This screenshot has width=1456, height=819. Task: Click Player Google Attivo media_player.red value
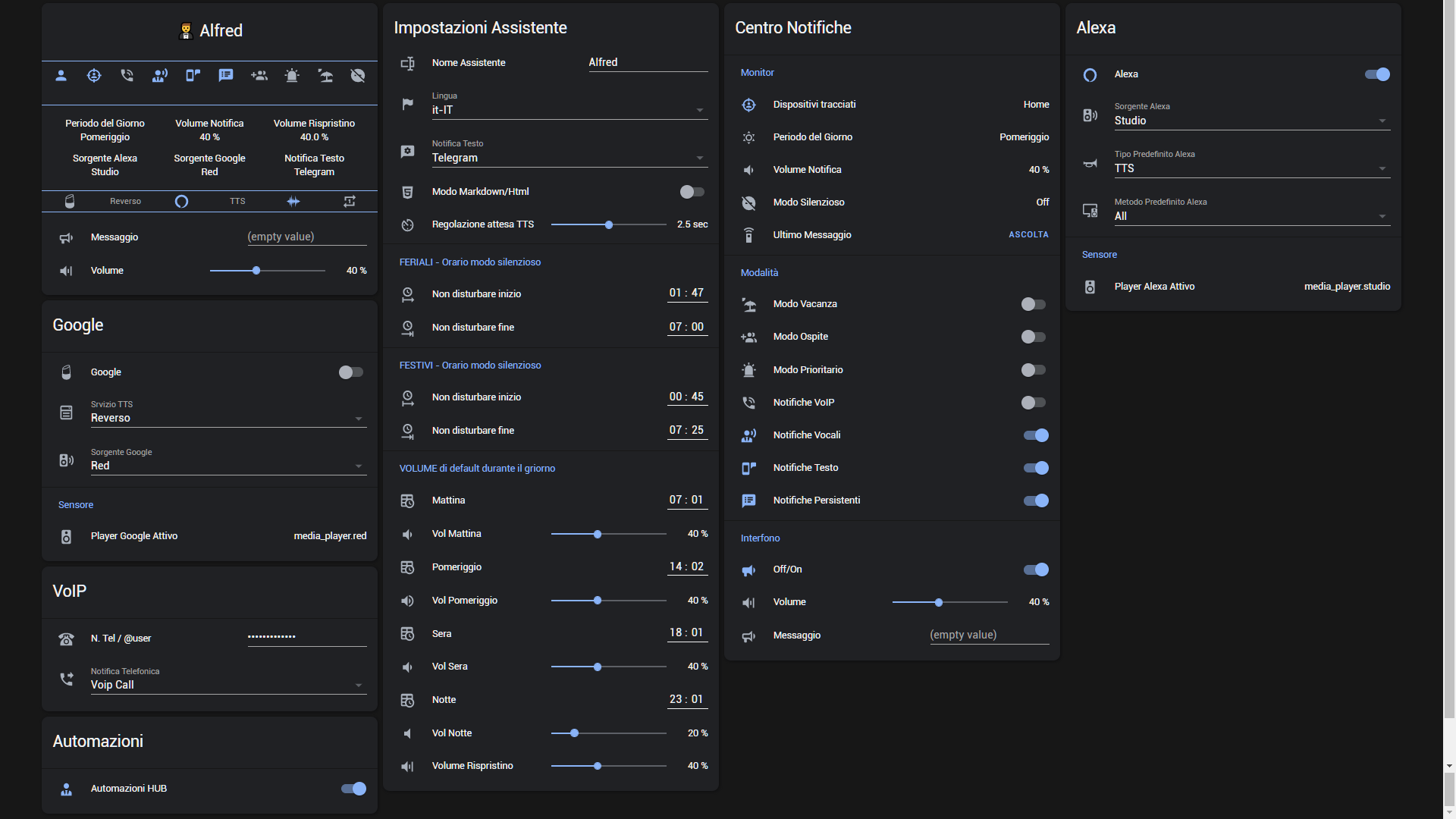[330, 536]
